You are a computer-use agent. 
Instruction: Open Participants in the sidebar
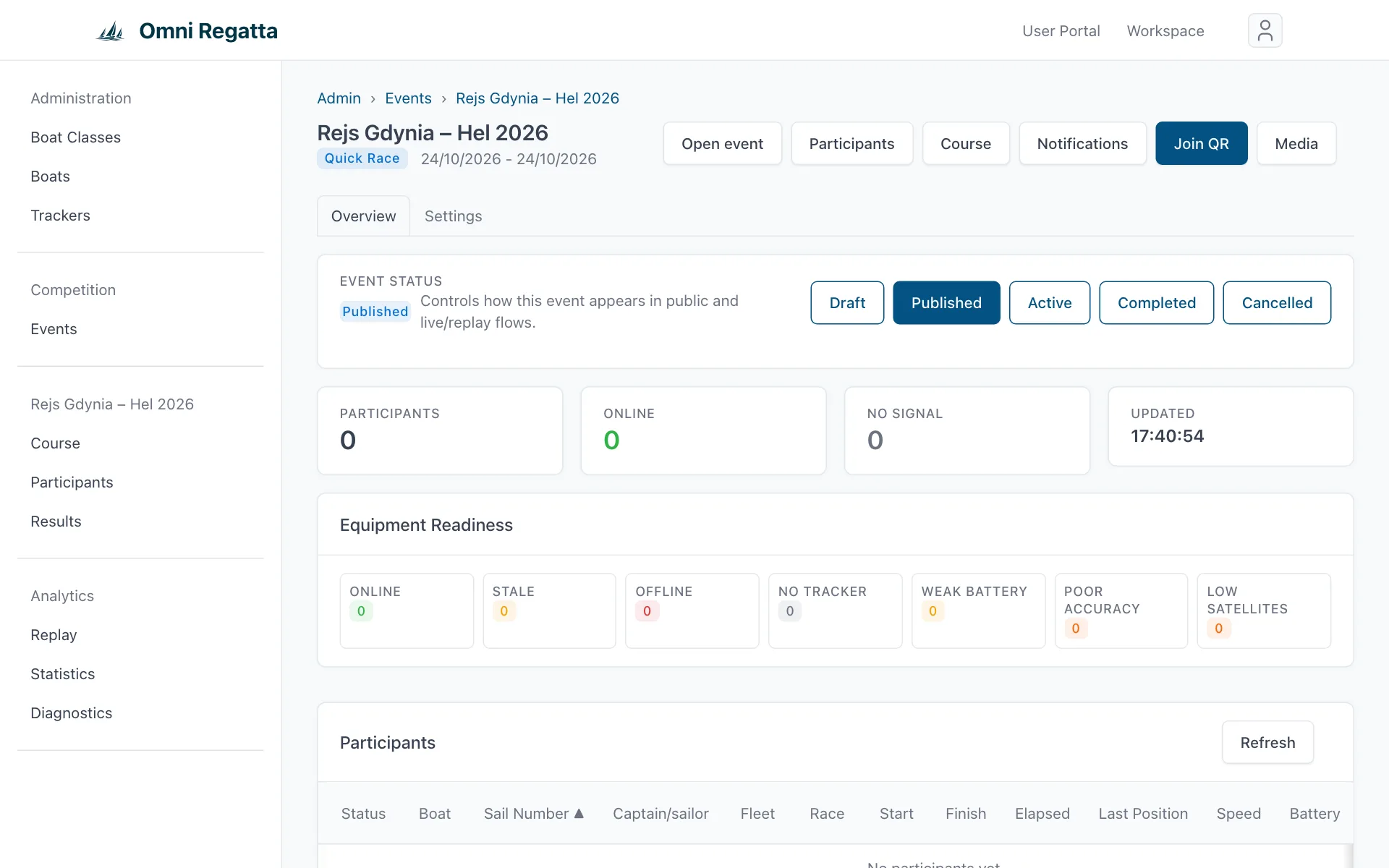[x=72, y=482]
